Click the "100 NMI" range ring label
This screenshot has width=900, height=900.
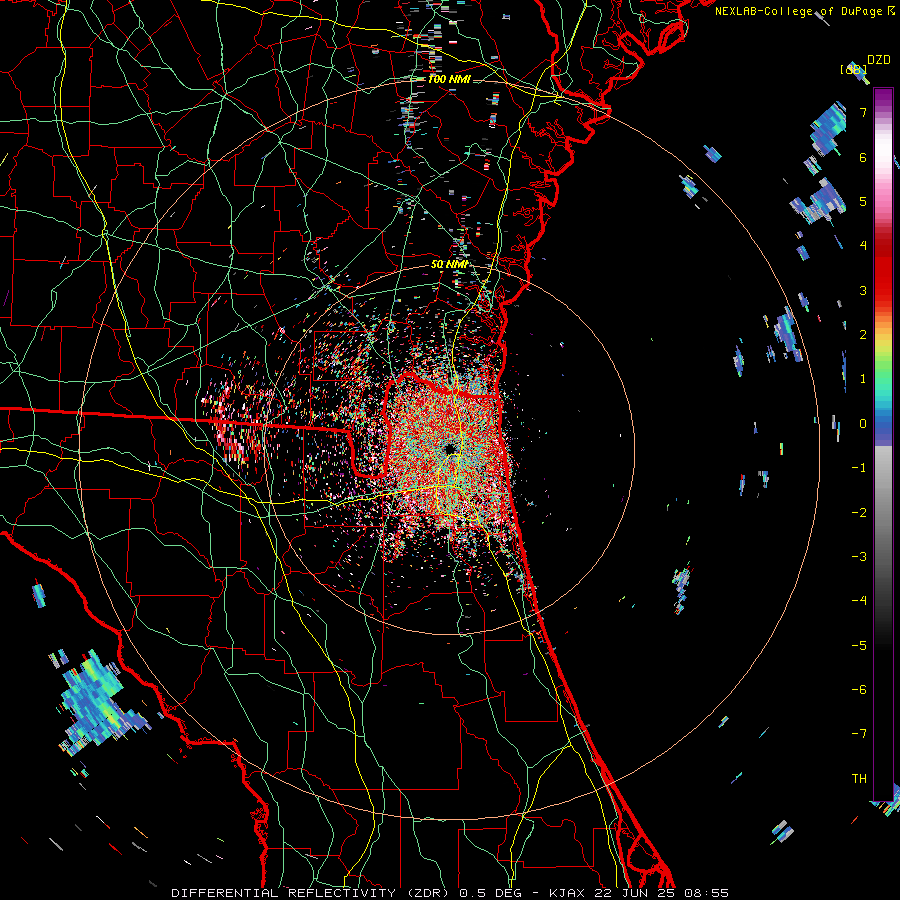449,79
